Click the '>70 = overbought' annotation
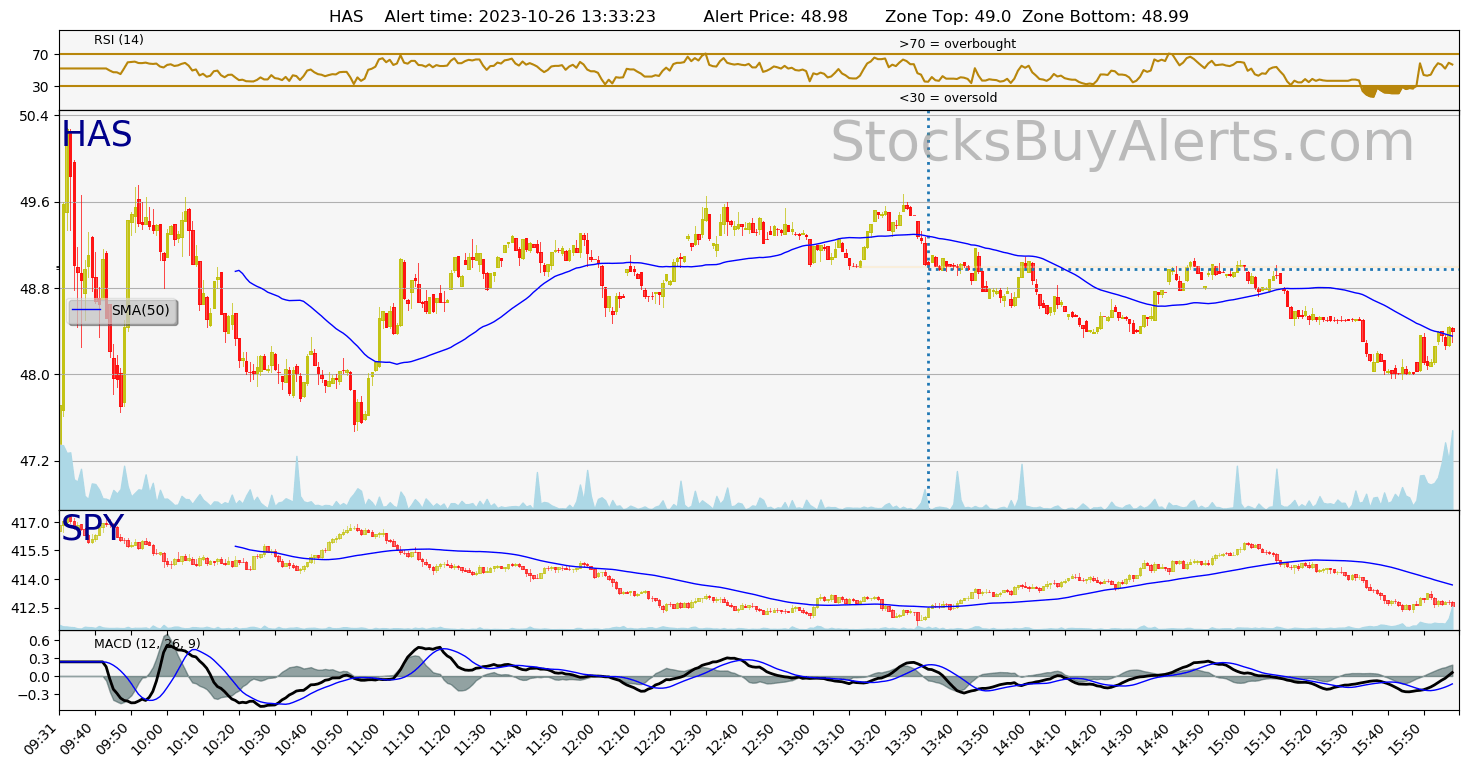The height and width of the screenshot is (768, 1474). coord(957,44)
